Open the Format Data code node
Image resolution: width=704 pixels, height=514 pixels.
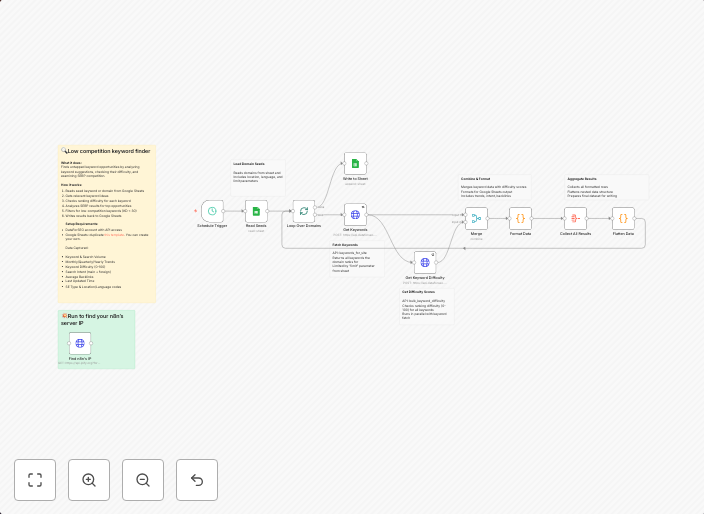(520, 218)
